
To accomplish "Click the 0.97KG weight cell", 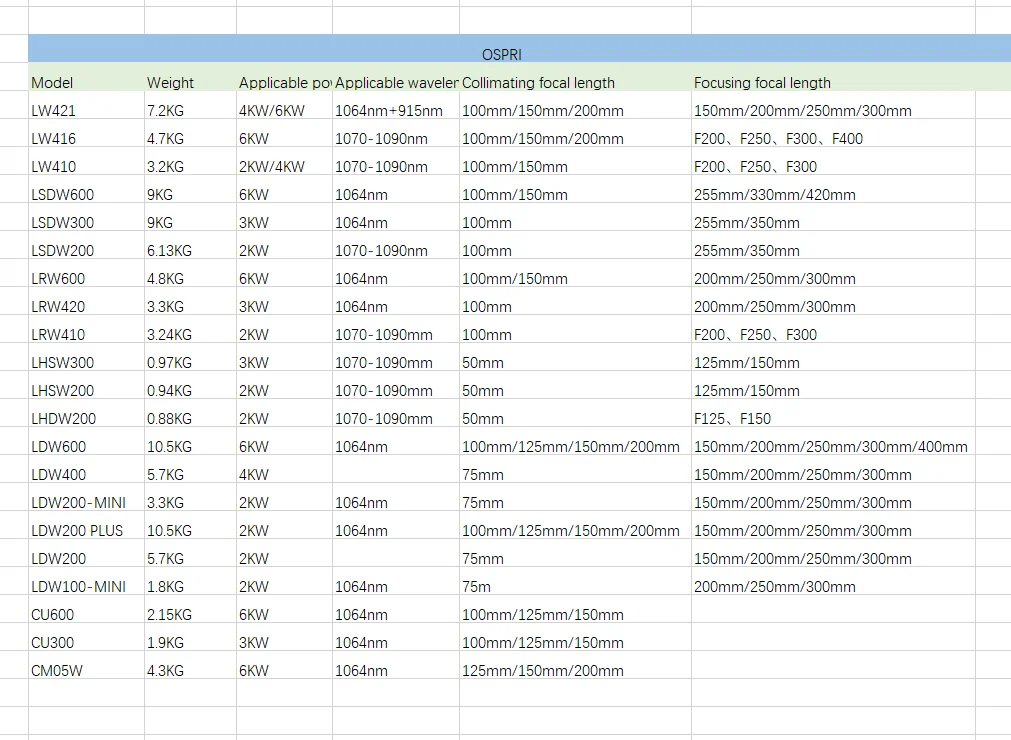I will click(190, 356).
